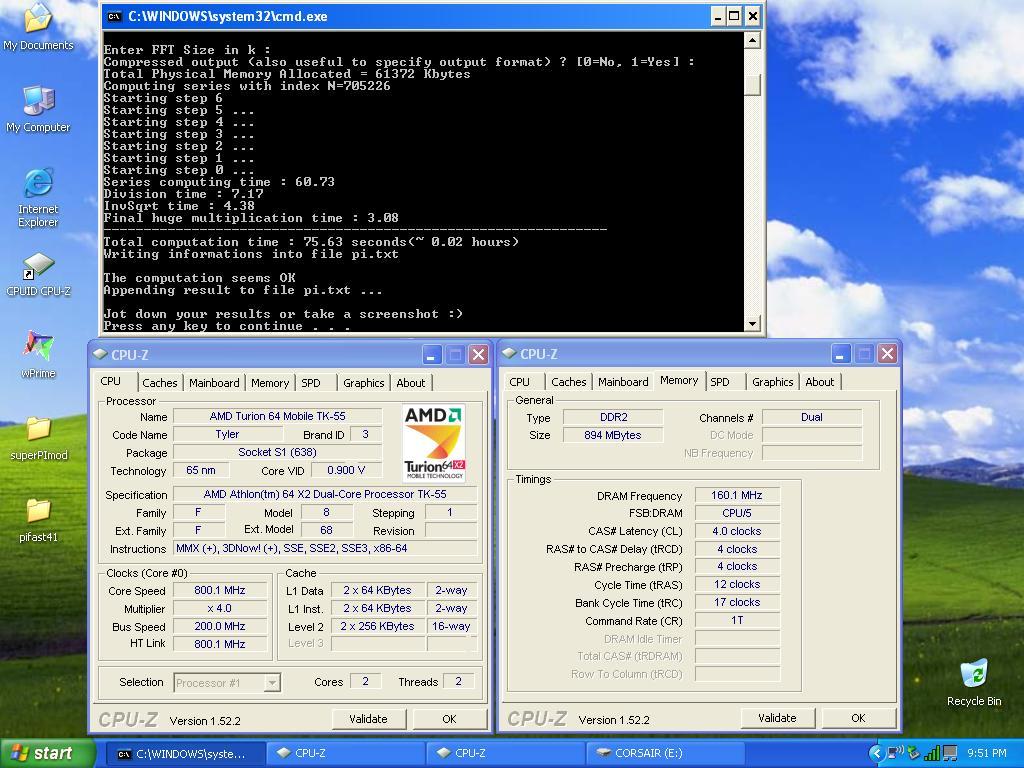
Task: Open Mainboard tab in left CPU-Z window
Action: (x=214, y=383)
